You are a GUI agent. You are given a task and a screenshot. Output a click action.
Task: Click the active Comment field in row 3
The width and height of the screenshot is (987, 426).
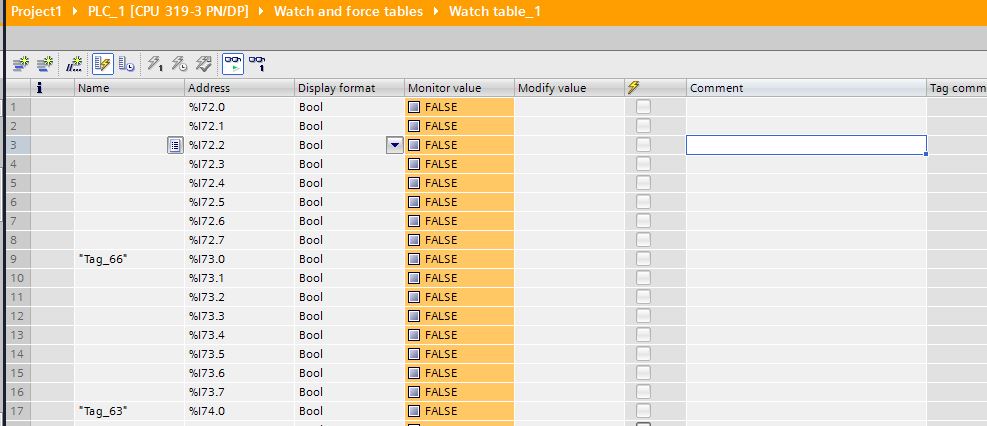coord(806,145)
